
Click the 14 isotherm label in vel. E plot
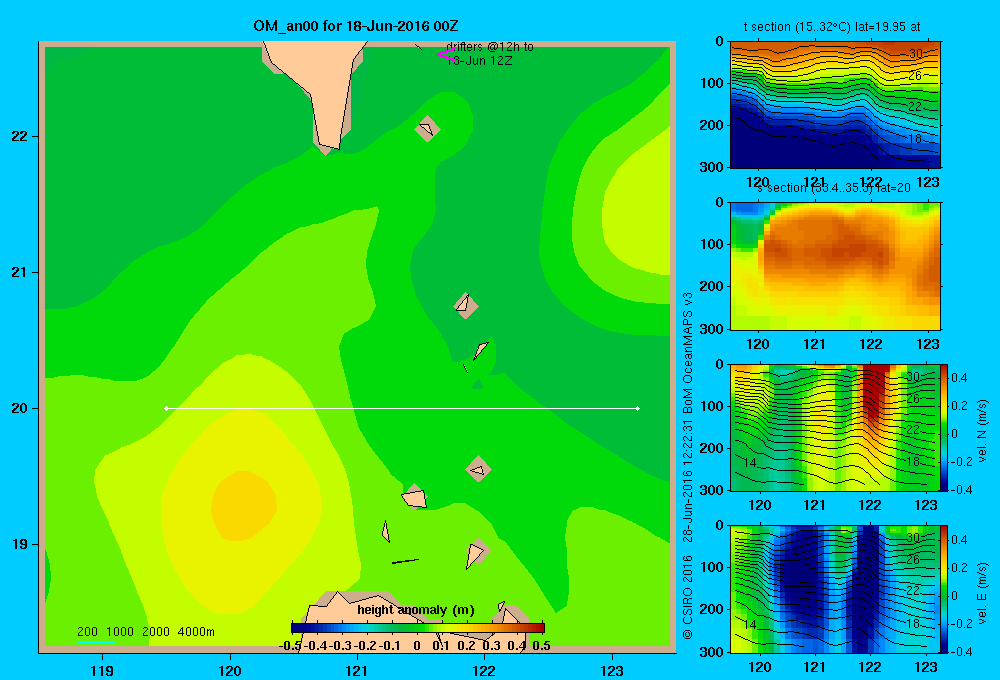pos(750,624)
